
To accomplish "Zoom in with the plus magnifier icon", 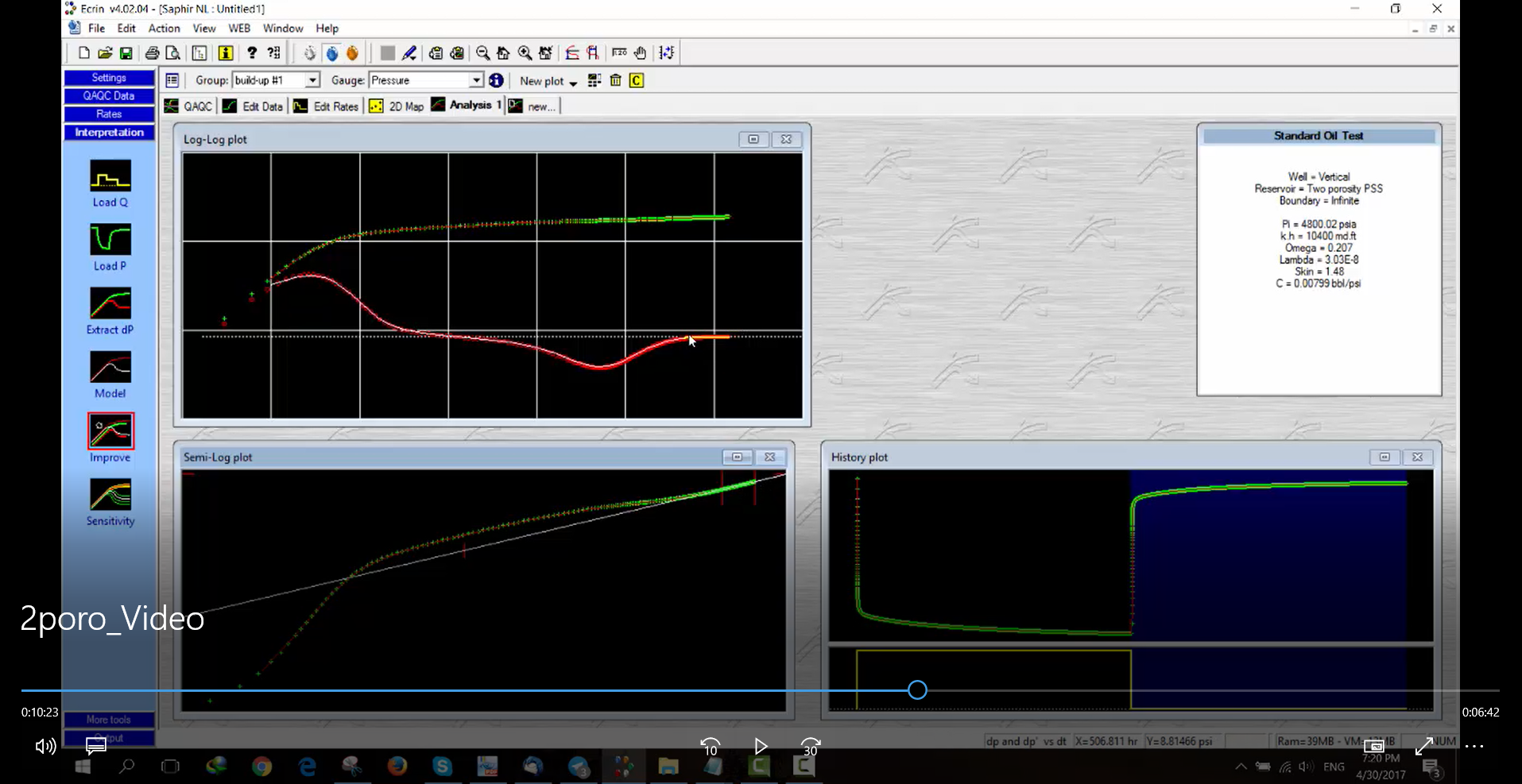I will [x=525, y=53].
